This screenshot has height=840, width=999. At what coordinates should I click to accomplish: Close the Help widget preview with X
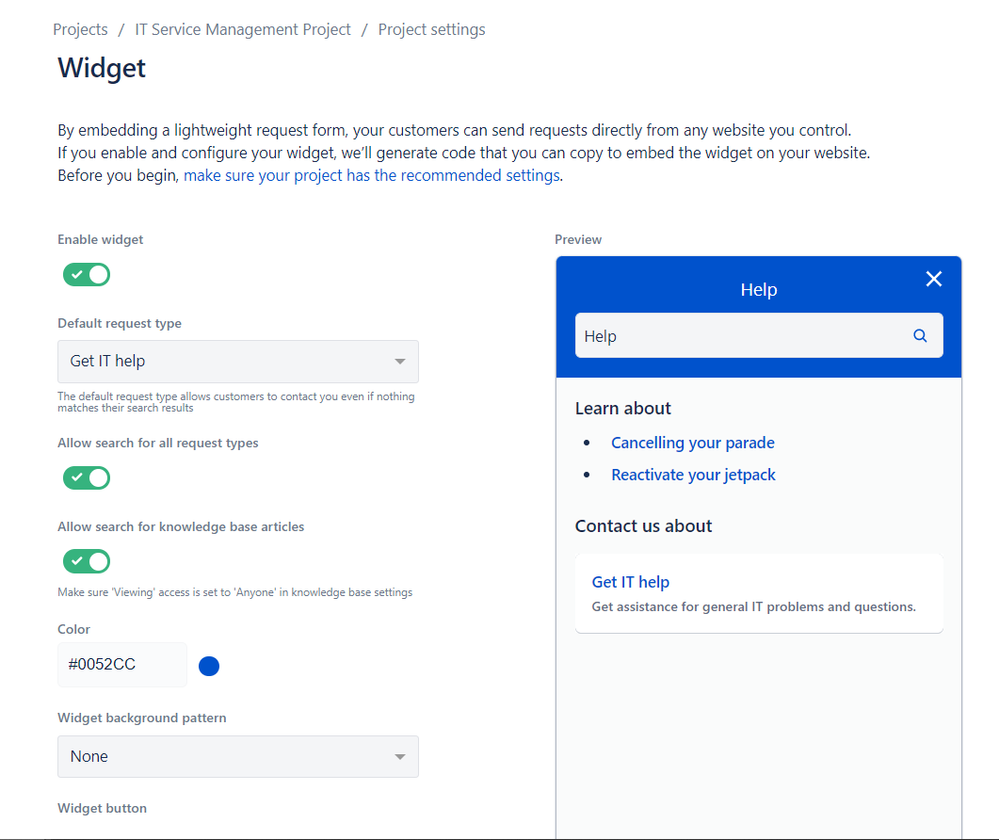[933, 279]
